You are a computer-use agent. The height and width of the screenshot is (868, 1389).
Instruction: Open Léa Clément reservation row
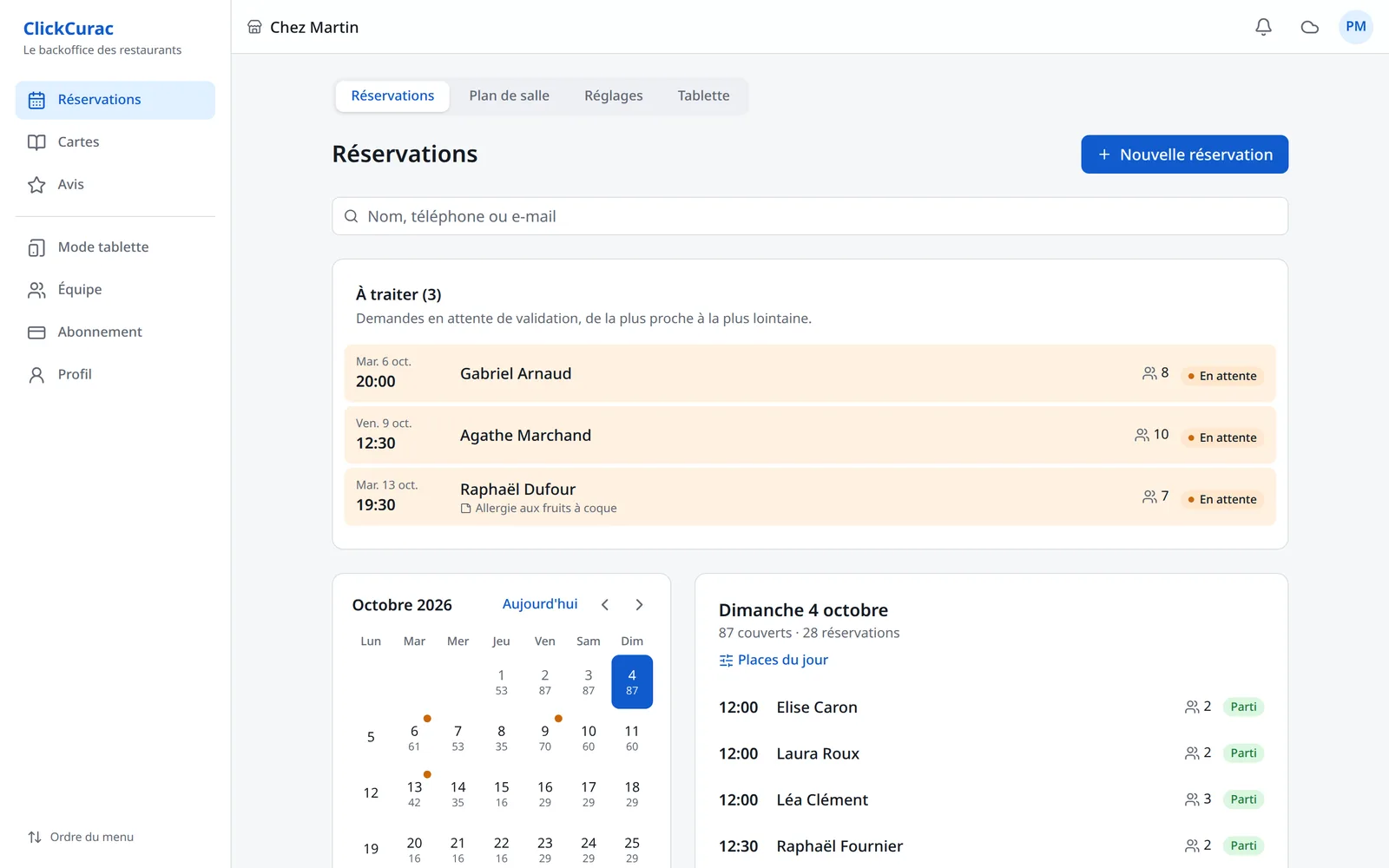click(x=991, y=799)
